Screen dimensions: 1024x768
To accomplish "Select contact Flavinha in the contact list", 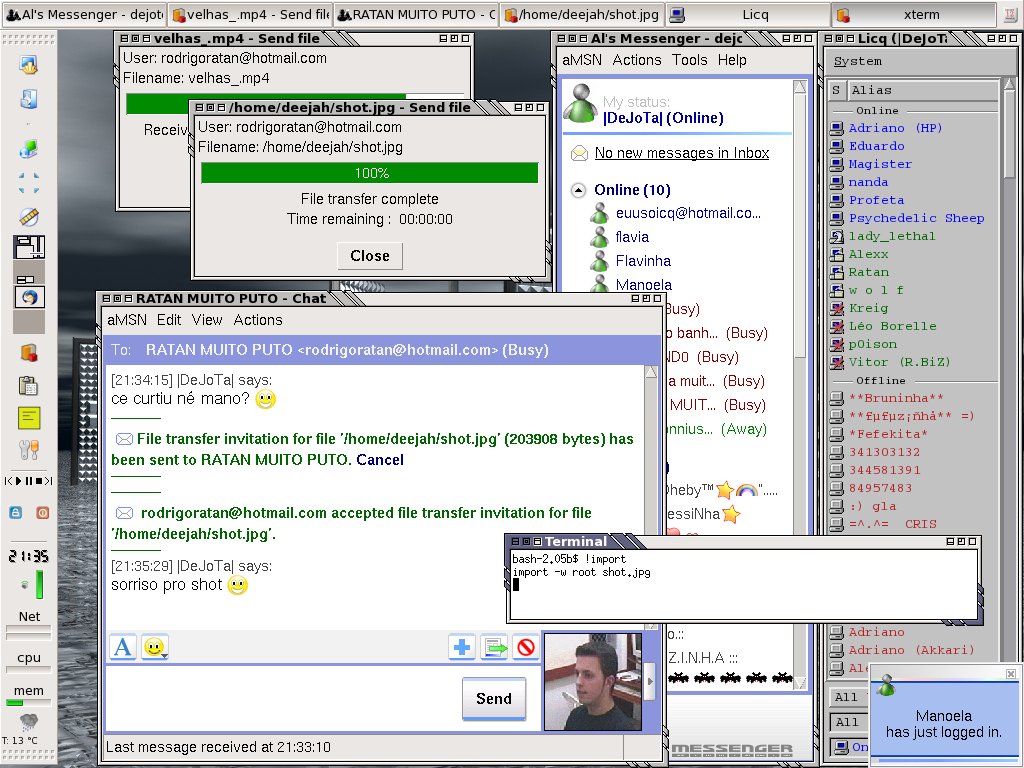I will [643, 261].
